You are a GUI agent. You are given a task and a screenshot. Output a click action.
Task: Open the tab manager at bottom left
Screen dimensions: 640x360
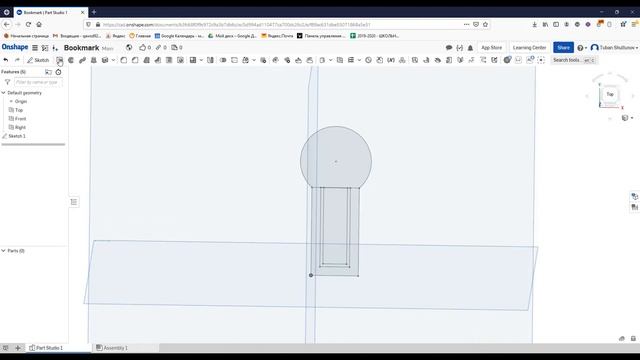tap(6, 348)
